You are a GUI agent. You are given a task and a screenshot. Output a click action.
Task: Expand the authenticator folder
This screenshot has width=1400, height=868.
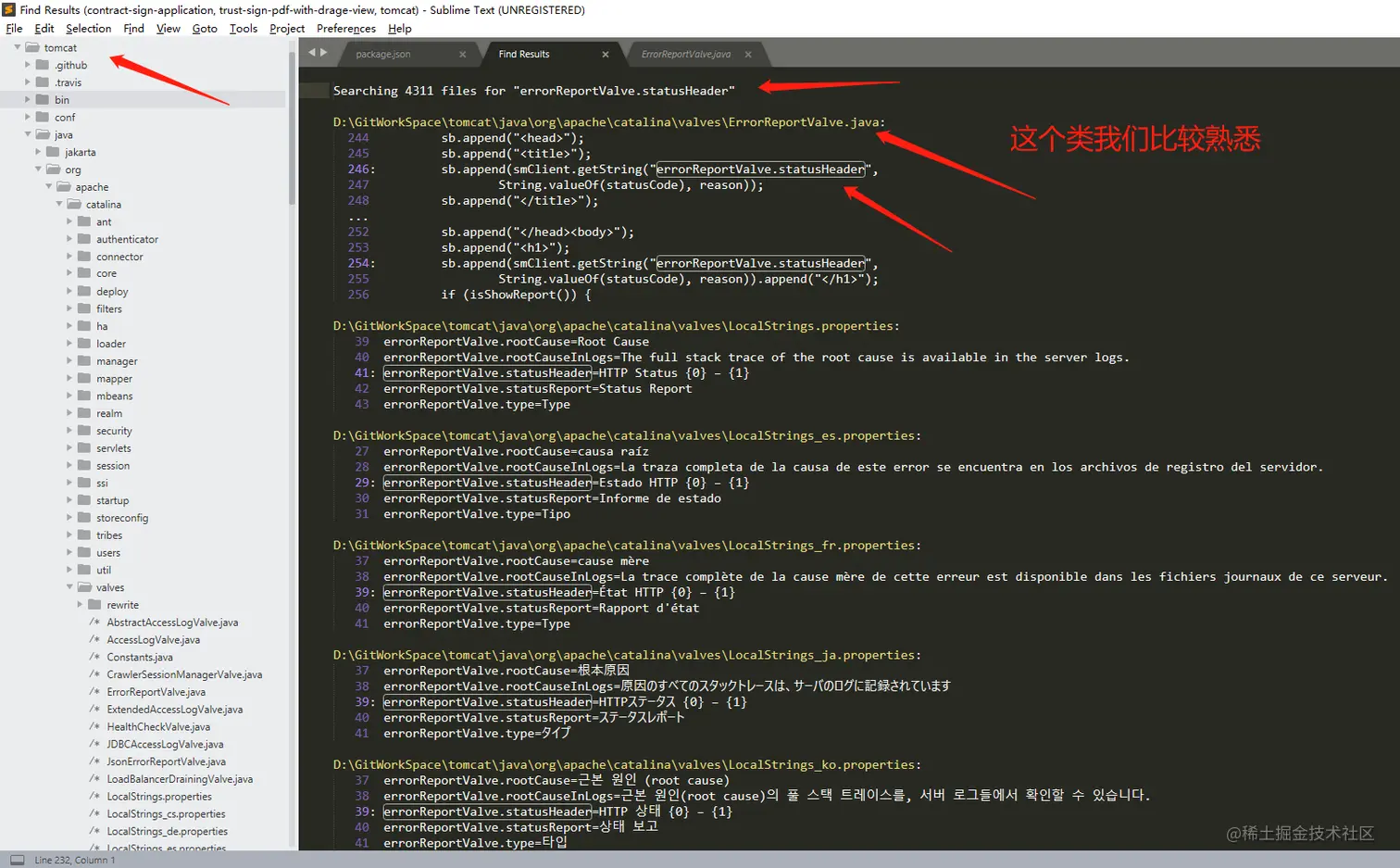pyautogui.click(x=69, y=239)
